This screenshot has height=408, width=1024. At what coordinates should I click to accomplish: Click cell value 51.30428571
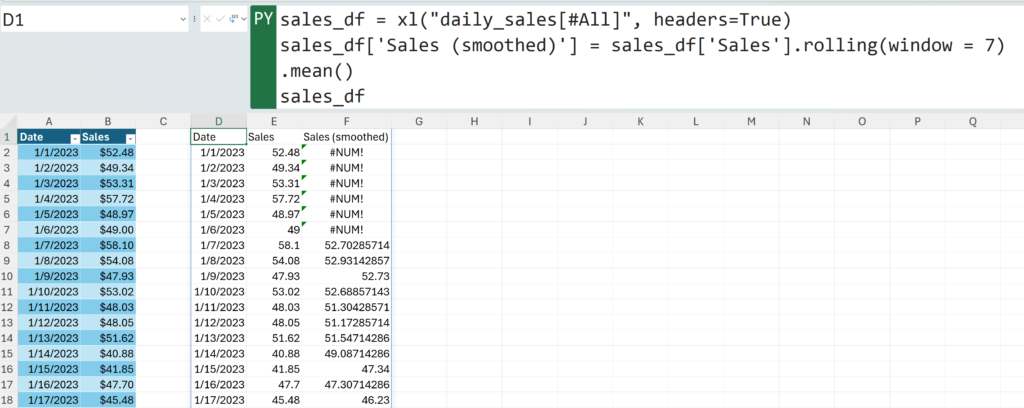[x=346, y=307]
